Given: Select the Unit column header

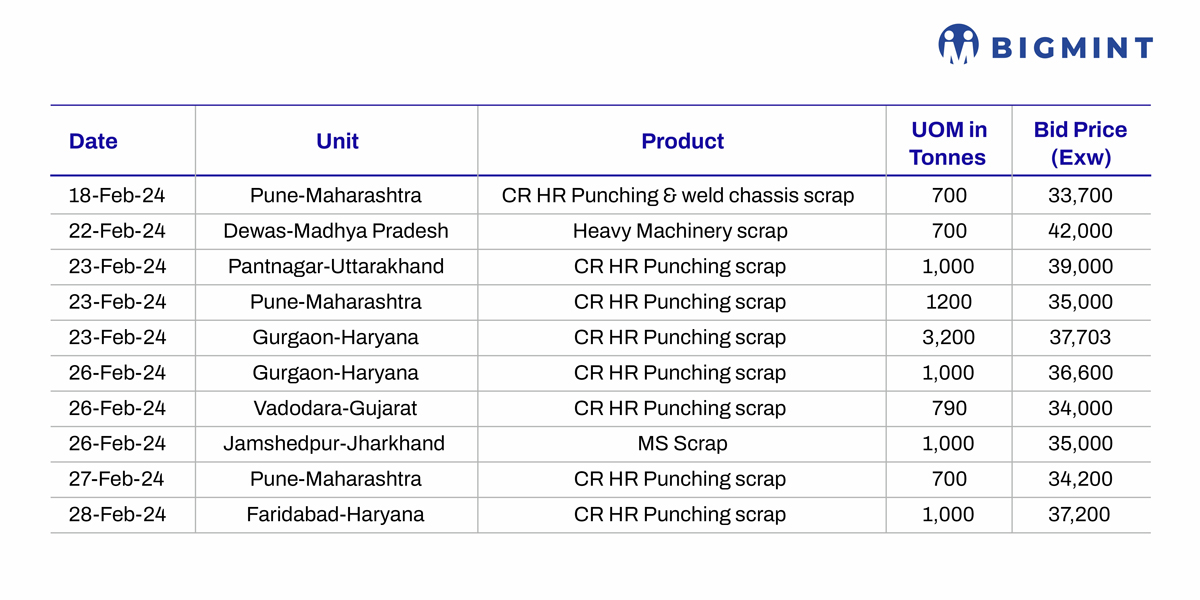Looking at the screenshot, I should 337,142.
